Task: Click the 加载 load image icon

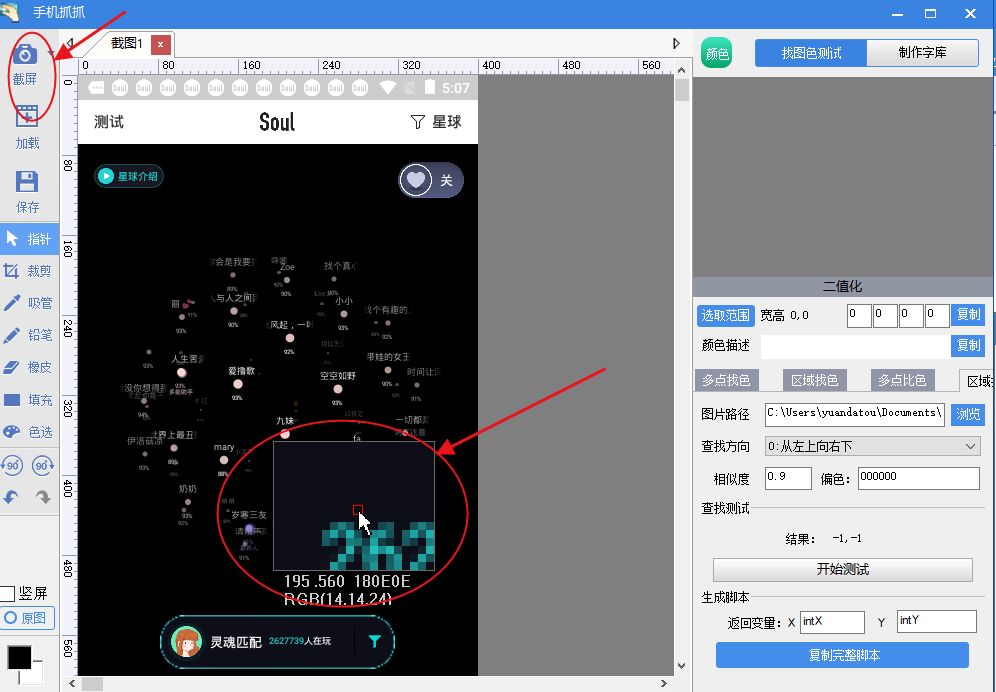Action: pos(27,119)
